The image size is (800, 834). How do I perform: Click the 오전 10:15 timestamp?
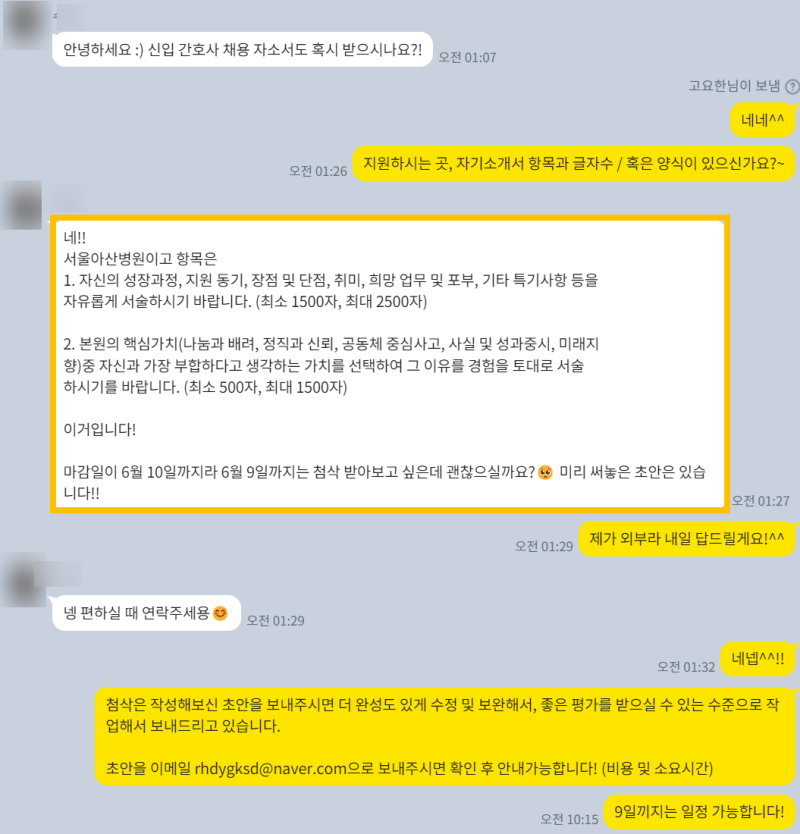pos(569,819)
